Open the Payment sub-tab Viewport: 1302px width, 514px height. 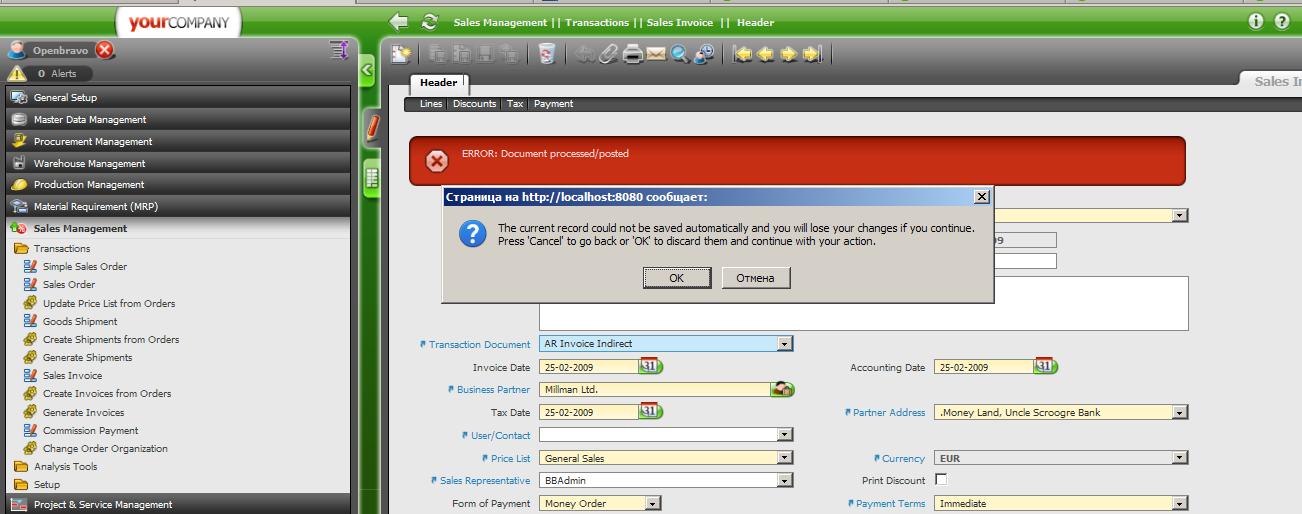pos(553,104)
